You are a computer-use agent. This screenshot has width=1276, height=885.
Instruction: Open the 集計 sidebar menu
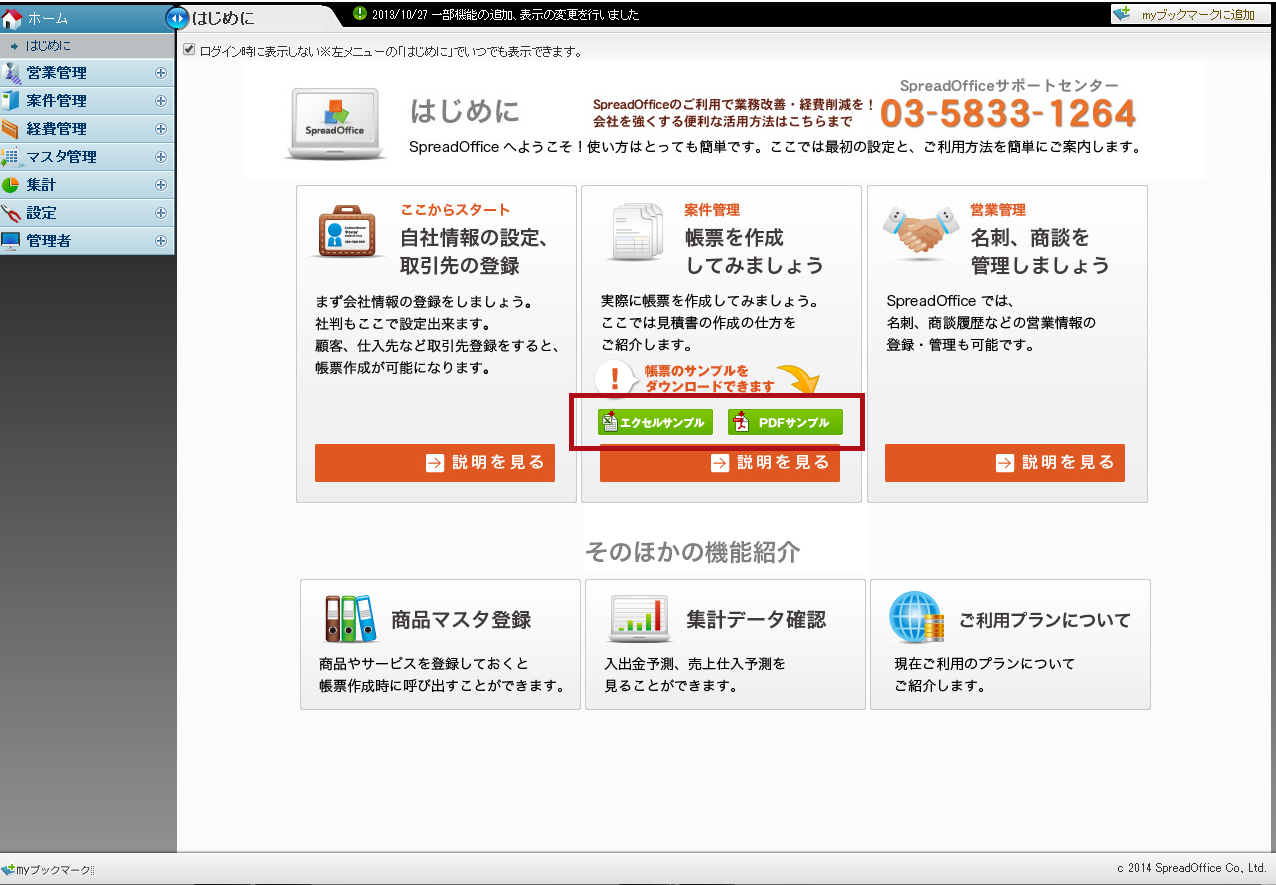(x=87, y=185)
